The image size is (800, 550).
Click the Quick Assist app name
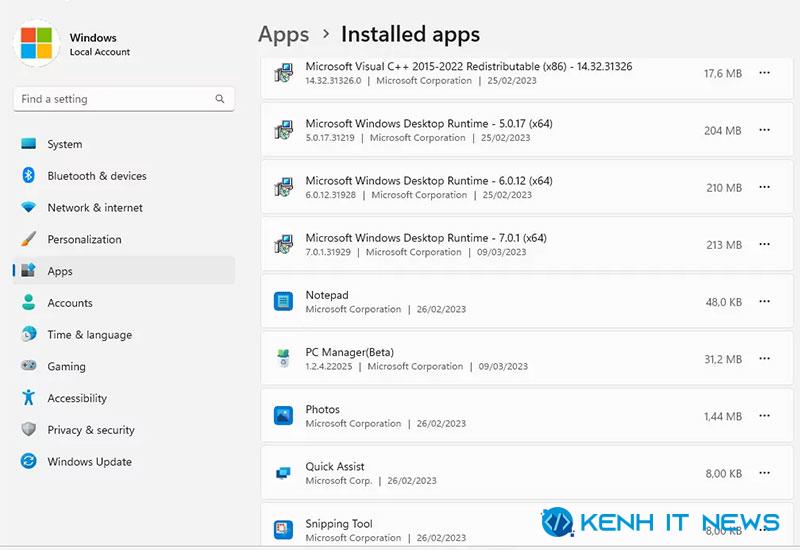(x=335, y=466)
